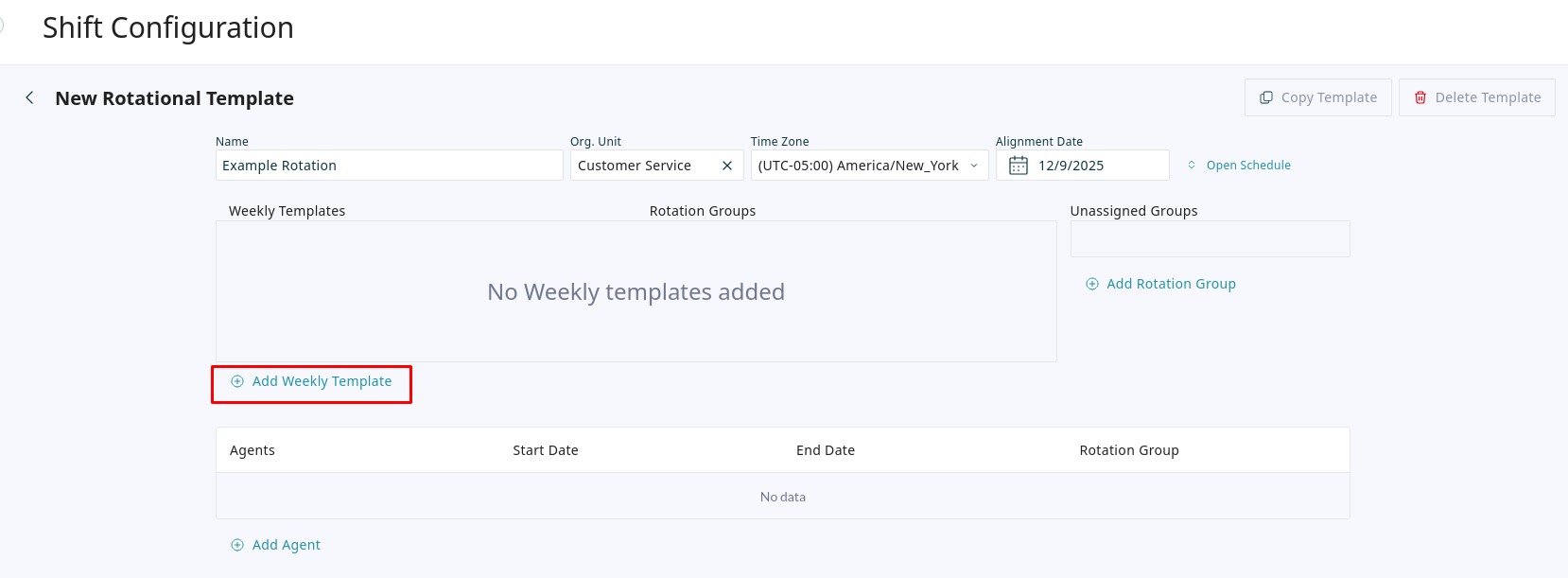This screenshot has height=578, width=1568.
Task: Click the Open Schedule arrows icon
Action: click(1192, 166)
